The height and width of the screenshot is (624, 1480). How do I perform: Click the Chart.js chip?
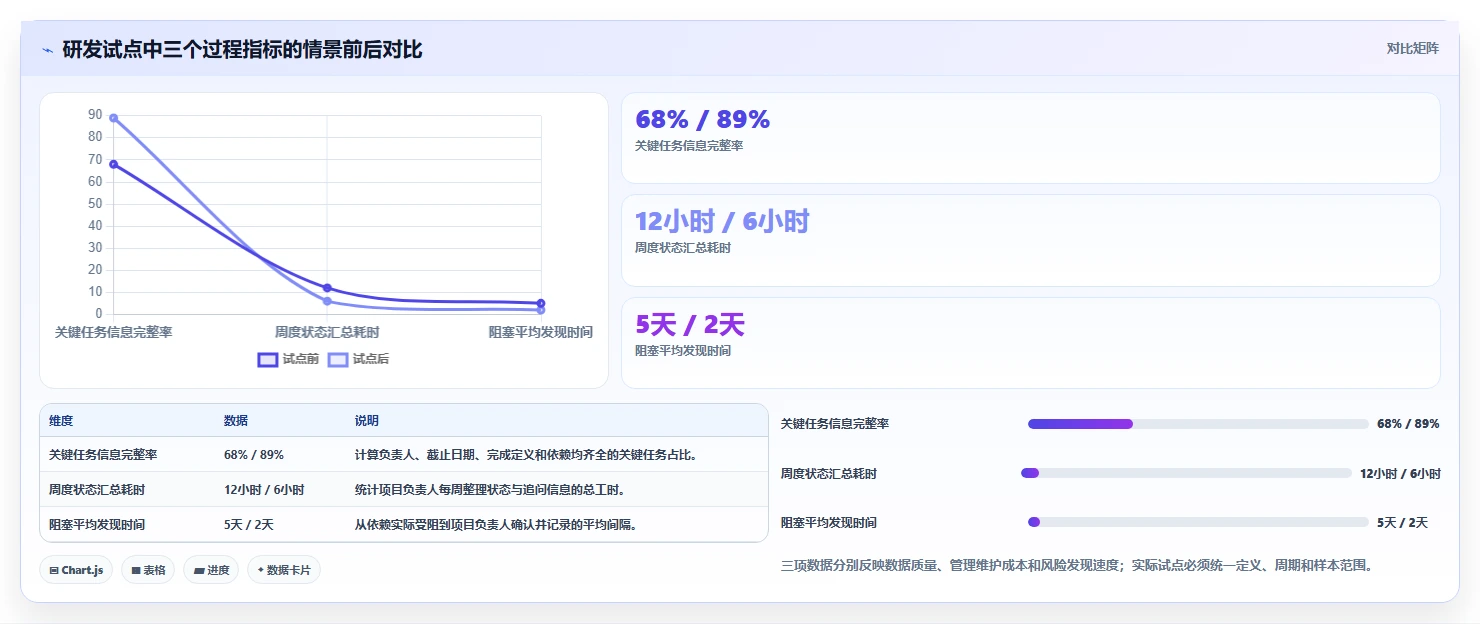click(77, 570)
